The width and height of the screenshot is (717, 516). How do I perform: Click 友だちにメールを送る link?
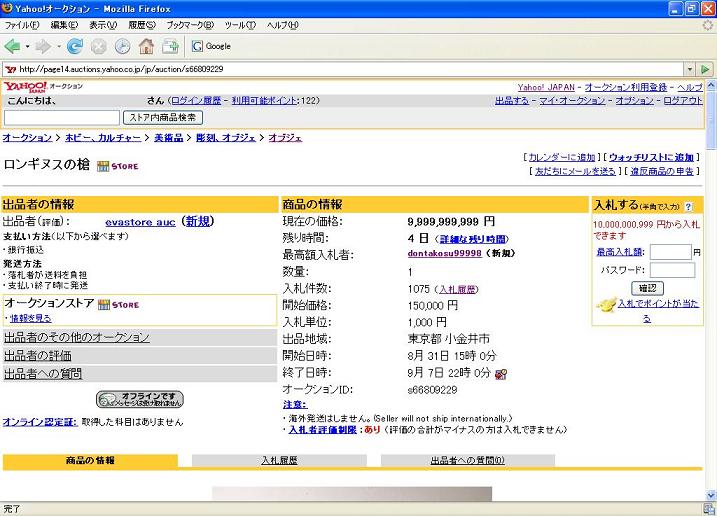pos(575,171)
